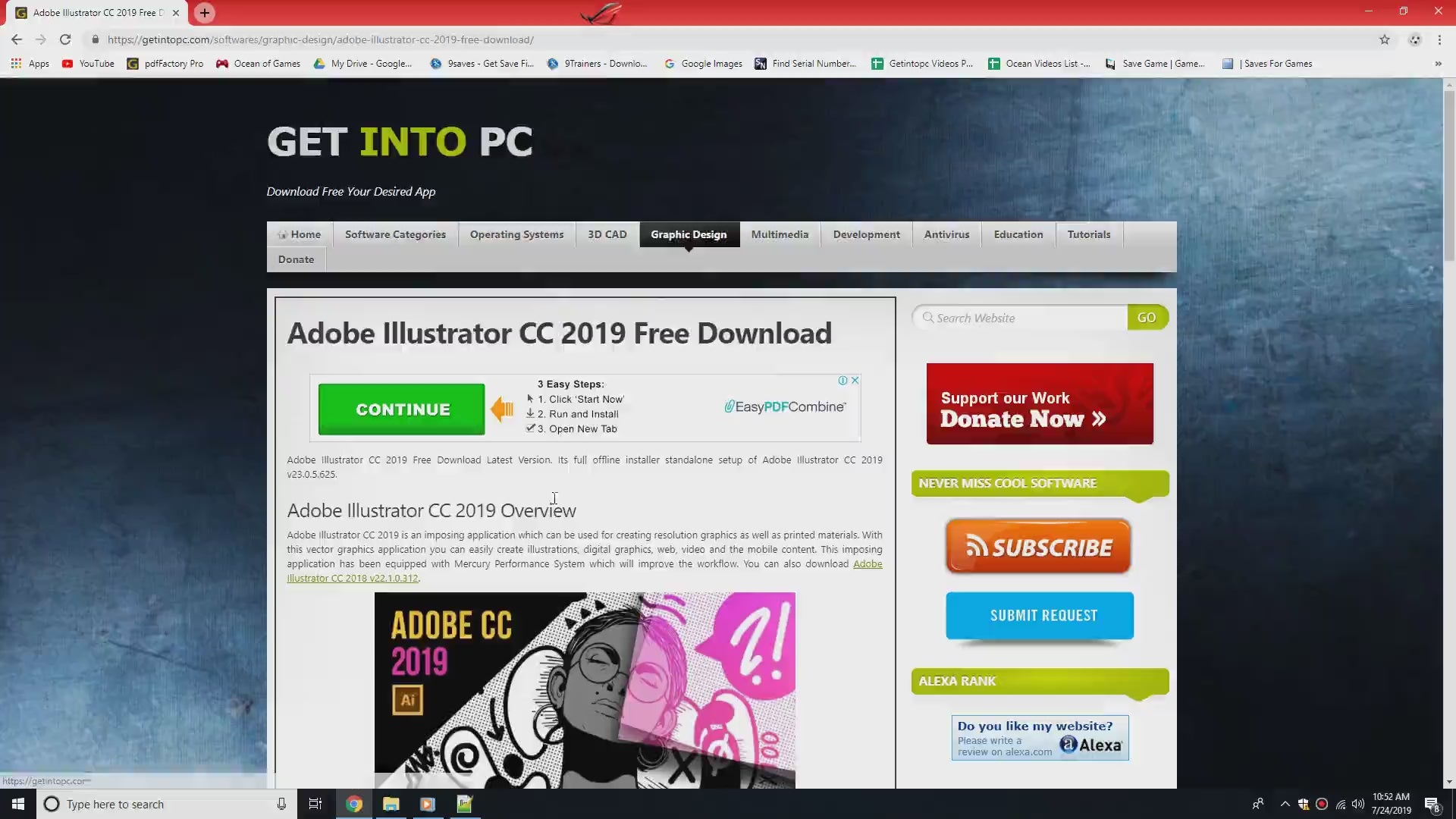This screenshot has width=1456, height=819.
Task: Select the Multimedia navigation tab
Action: click(x=780, y=234)
